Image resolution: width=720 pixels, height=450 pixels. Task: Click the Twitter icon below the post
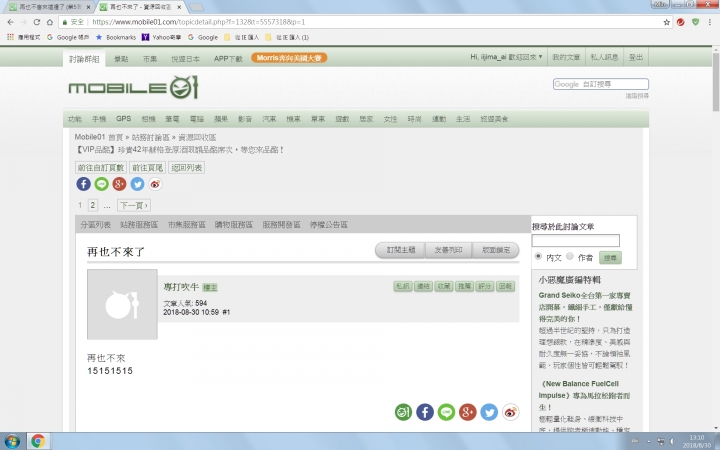[x=489, y=412]
